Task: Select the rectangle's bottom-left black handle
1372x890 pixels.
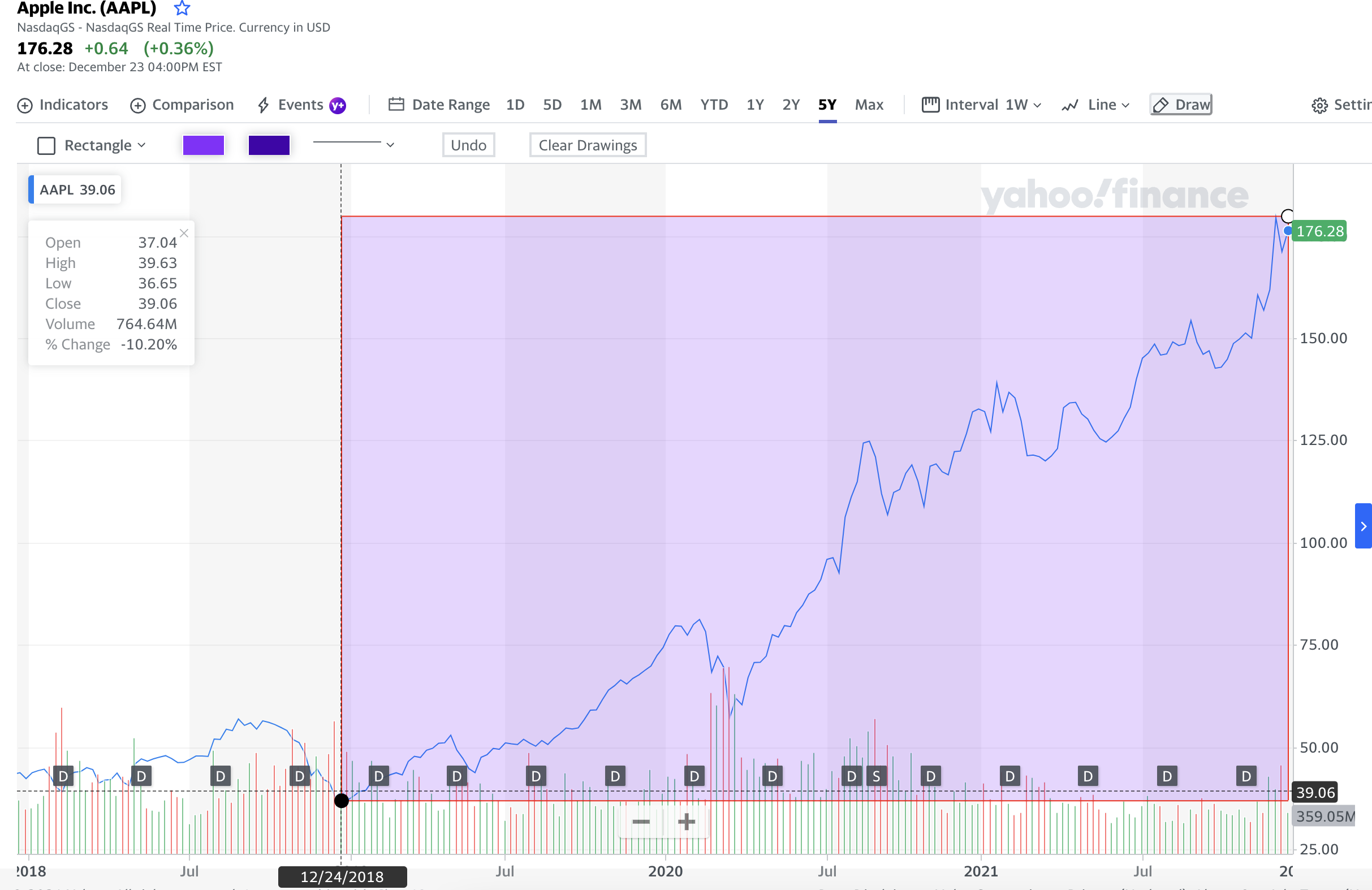Action: point(341,801)
